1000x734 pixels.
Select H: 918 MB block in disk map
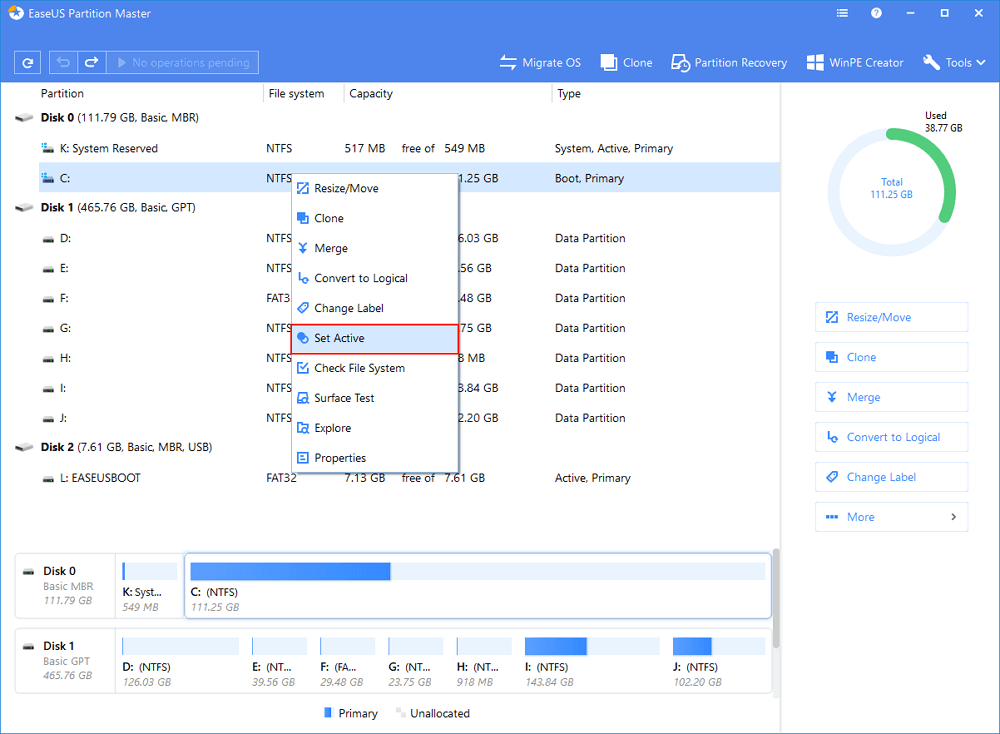[x=484, y=661]
